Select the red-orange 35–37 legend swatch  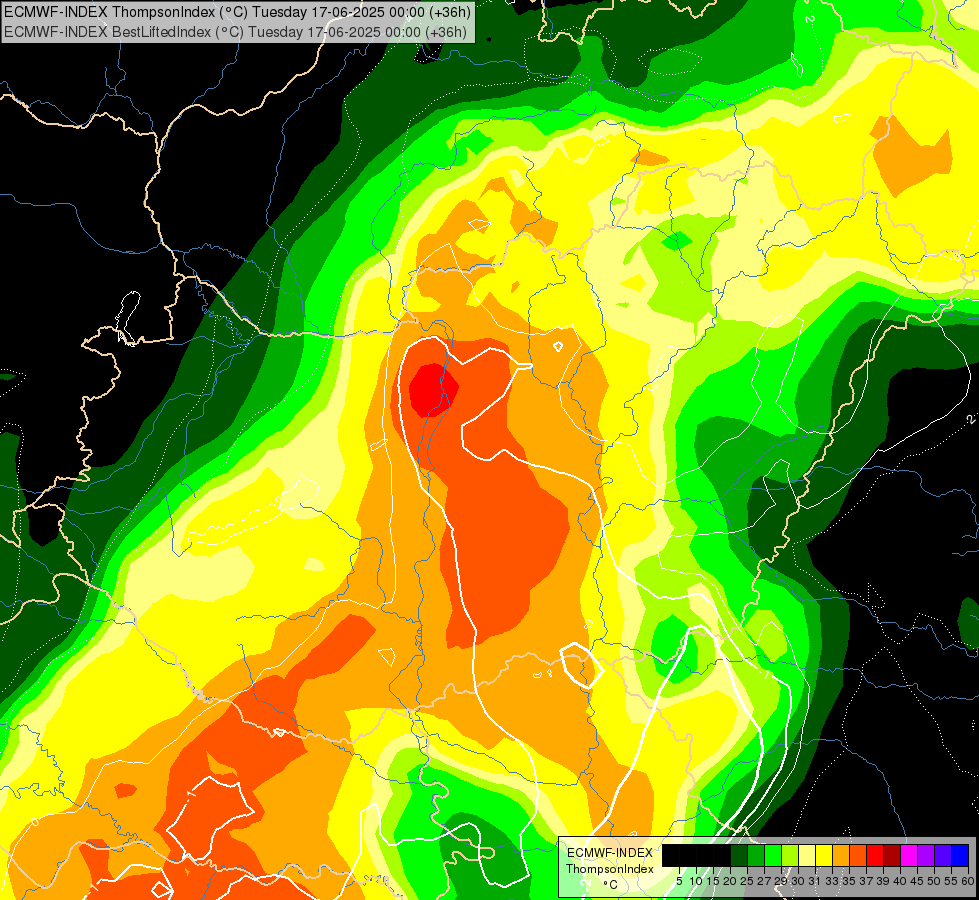(x=858, y=855)
